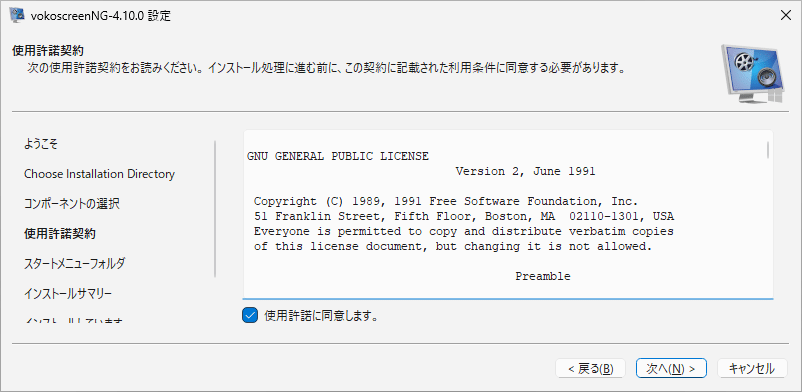The image size is (802, 392).
Task: Click the 使用許諾契約 page heading
Action: [x=48, y=51]
